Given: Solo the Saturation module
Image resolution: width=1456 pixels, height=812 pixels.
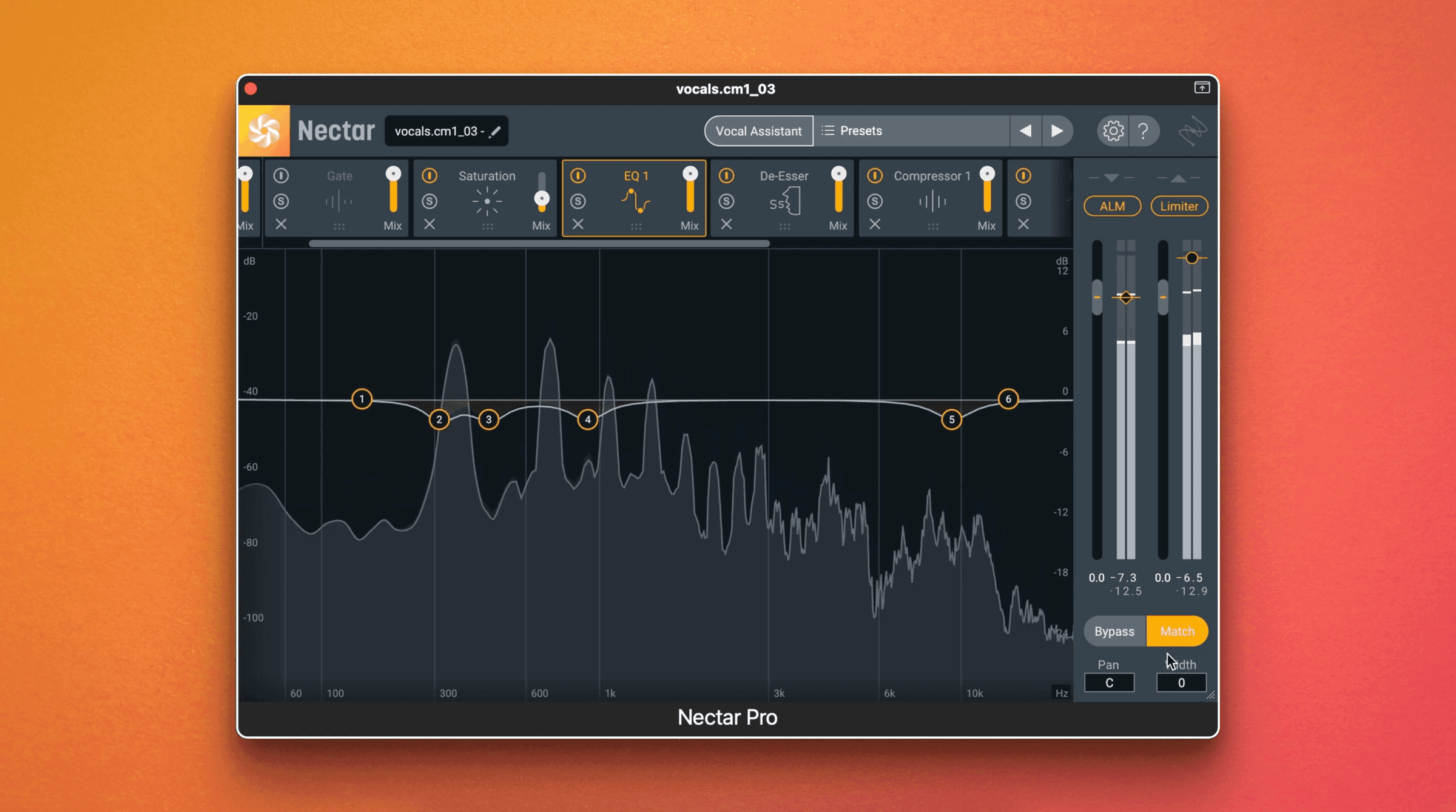Looking at the screenshot, I should tap(430, 201).
